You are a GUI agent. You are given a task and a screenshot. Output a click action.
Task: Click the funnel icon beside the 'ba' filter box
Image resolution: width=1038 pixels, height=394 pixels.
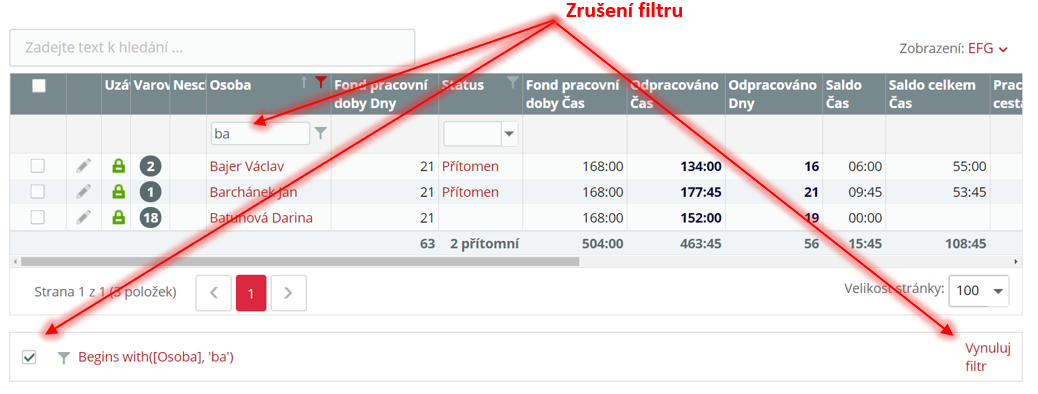pos(320,134)
